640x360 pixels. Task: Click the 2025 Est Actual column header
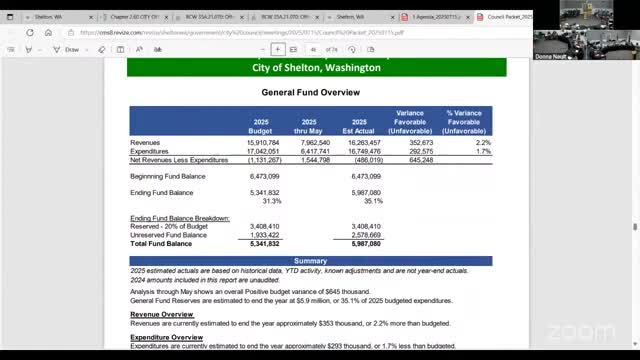coord(358,127)
